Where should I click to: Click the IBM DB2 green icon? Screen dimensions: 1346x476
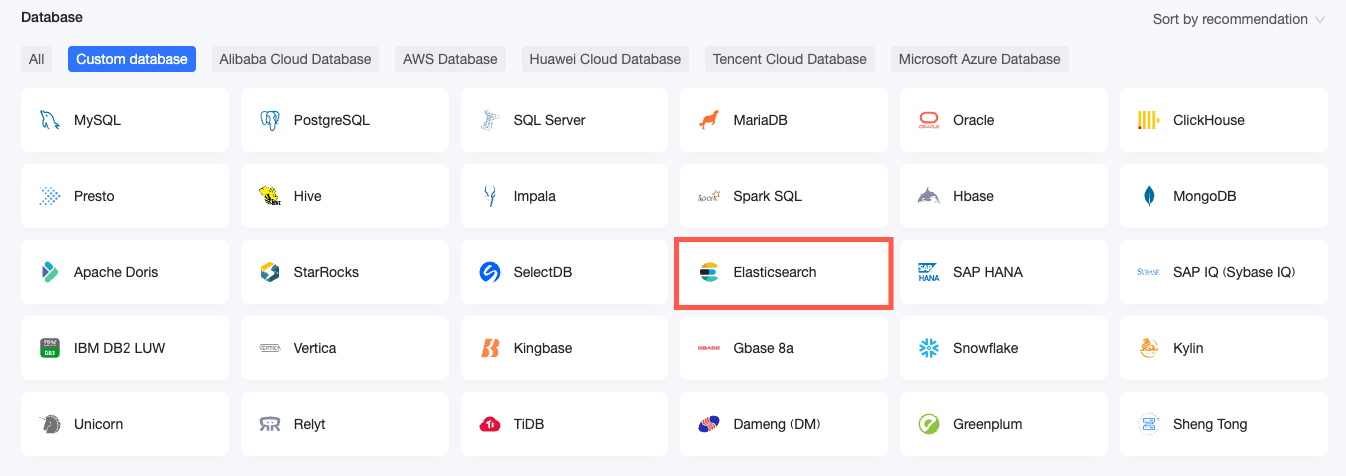pyautogui.click(x=49, y=348)
